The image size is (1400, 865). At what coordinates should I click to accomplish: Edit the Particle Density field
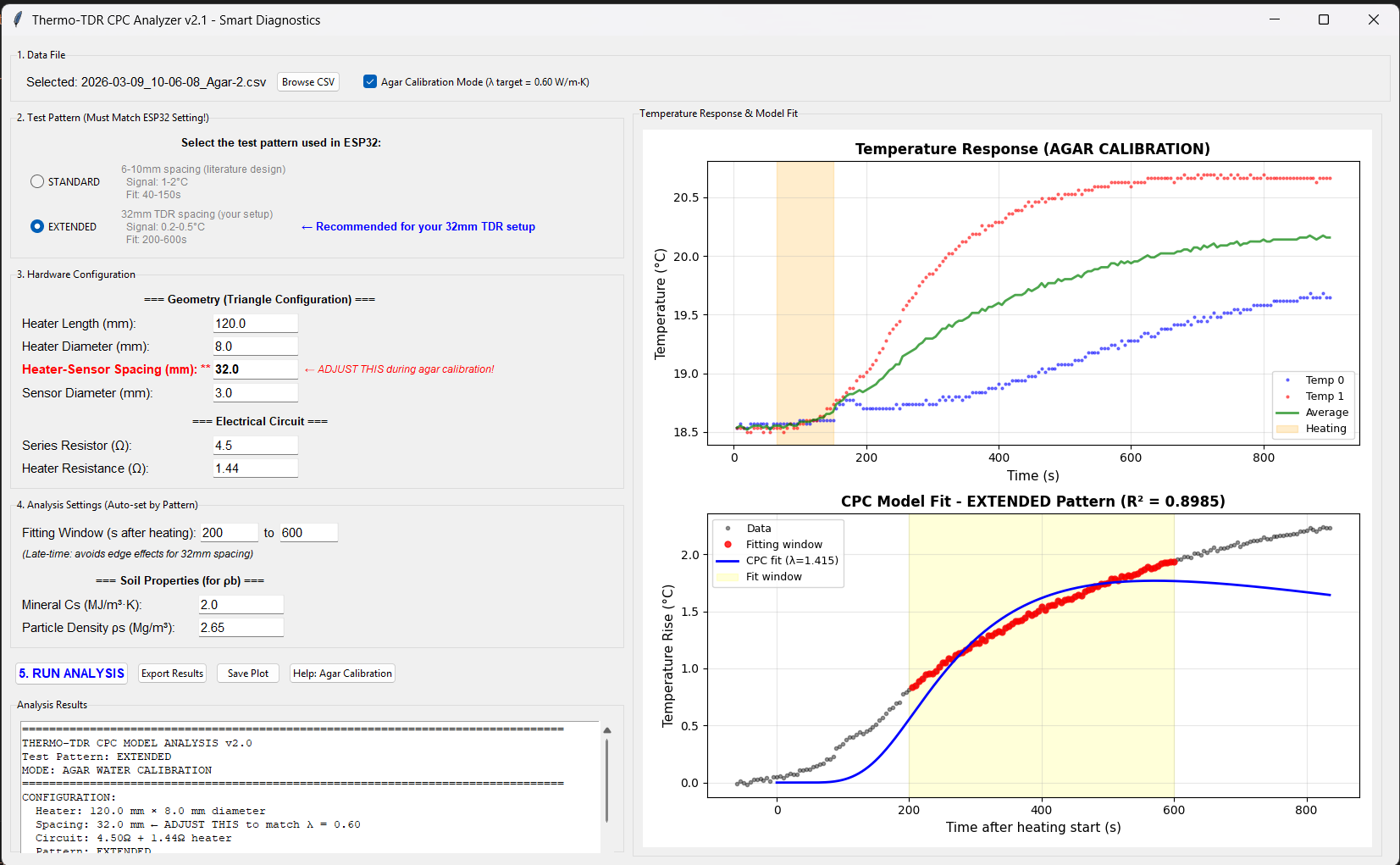point(241,628)
